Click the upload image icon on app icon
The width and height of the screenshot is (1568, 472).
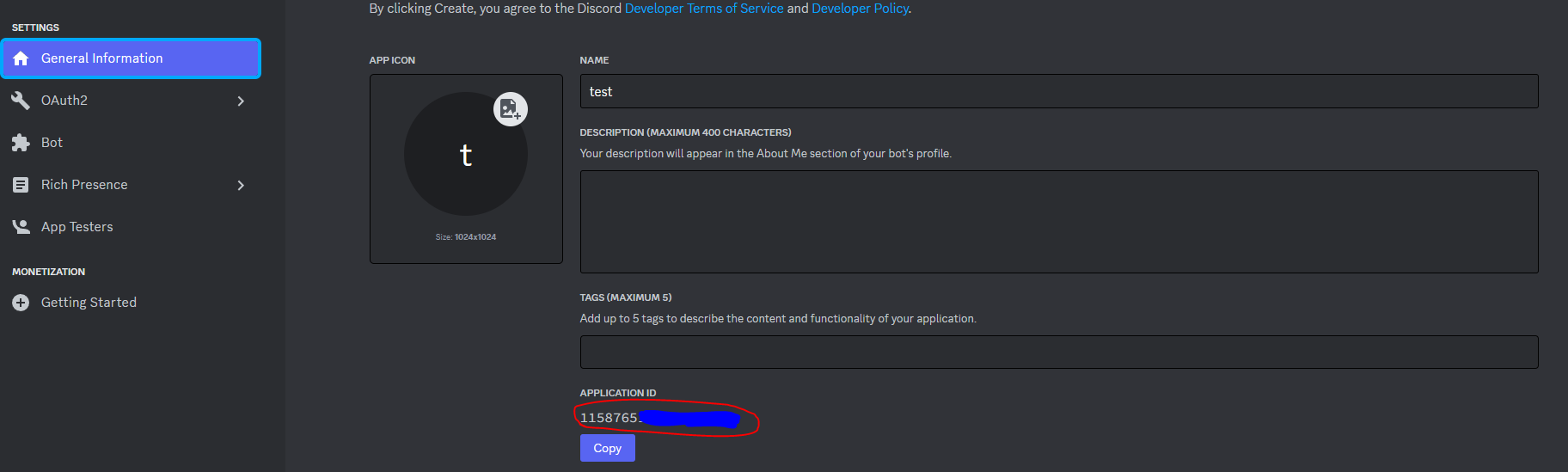pos(510,109)
